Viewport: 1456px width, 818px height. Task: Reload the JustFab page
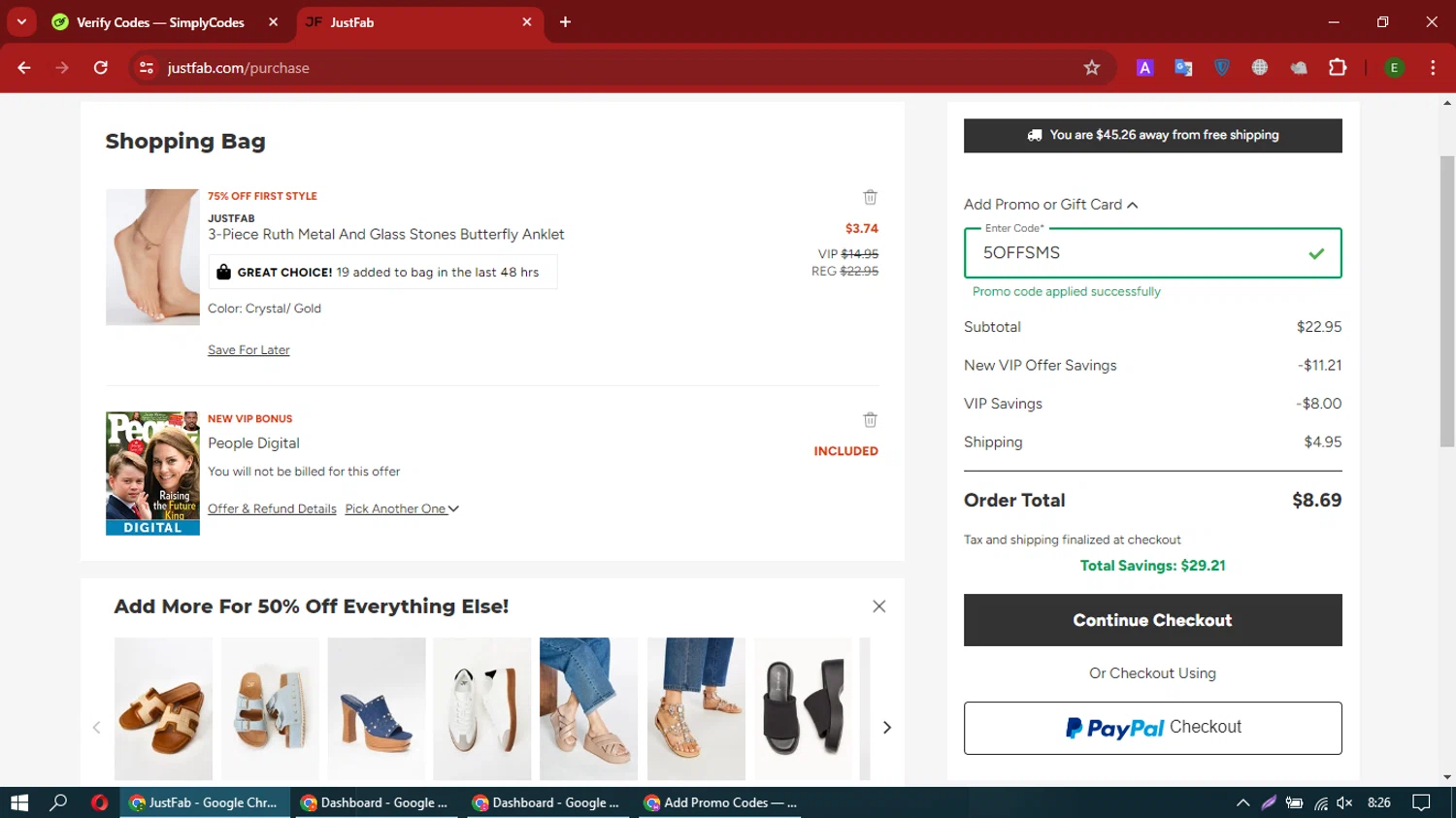[x=101, y=68]
